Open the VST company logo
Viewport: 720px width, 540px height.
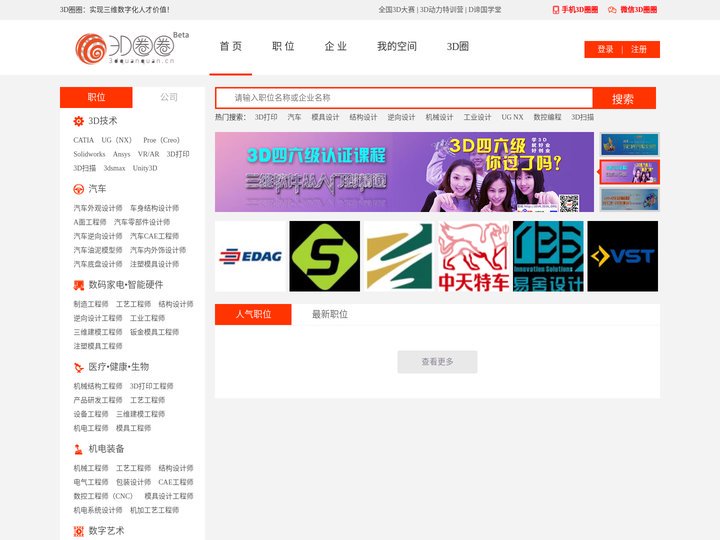tap(623, 256)
